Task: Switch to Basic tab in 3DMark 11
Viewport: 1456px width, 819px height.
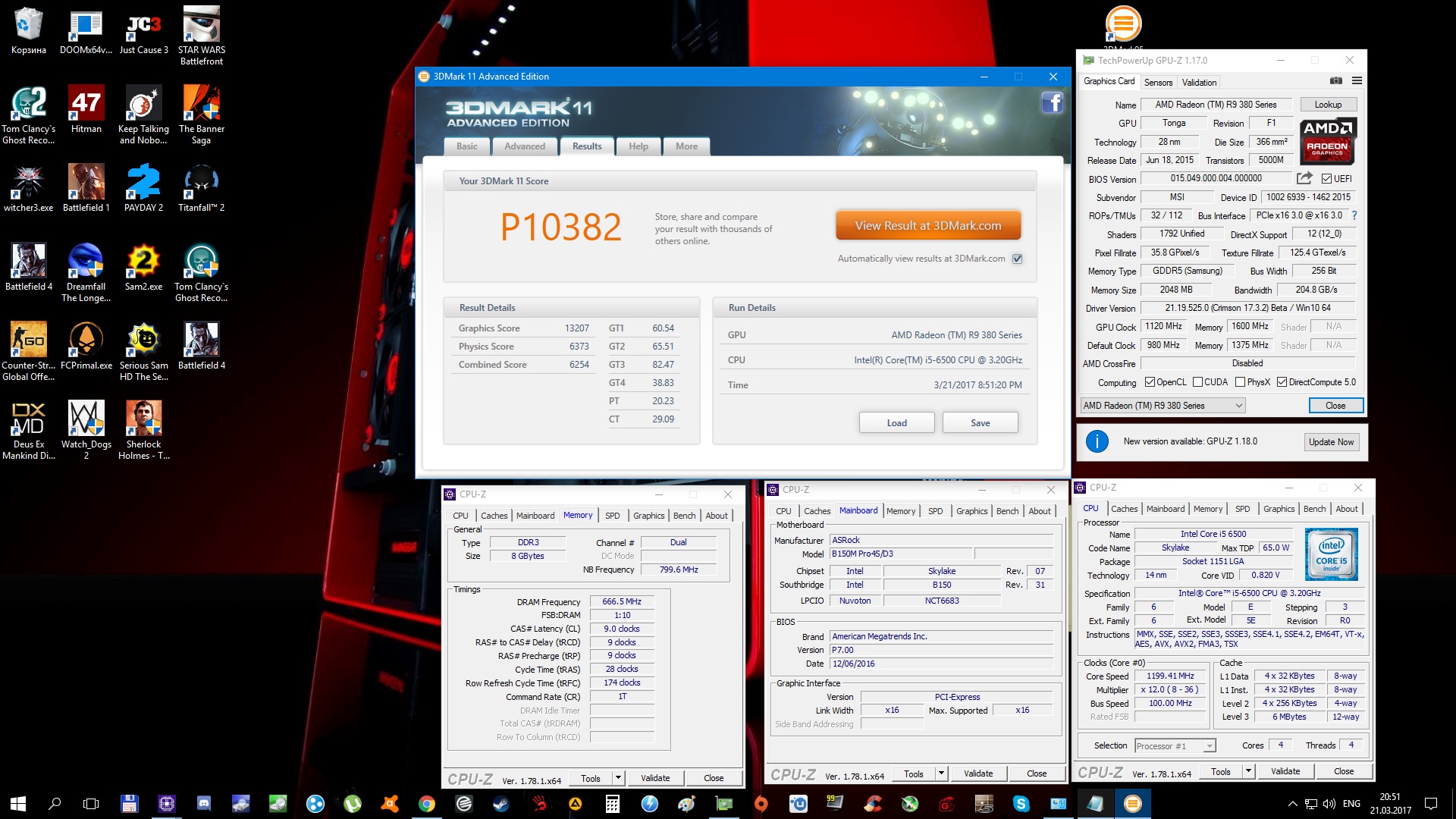Action: click(x=467, y=146)
